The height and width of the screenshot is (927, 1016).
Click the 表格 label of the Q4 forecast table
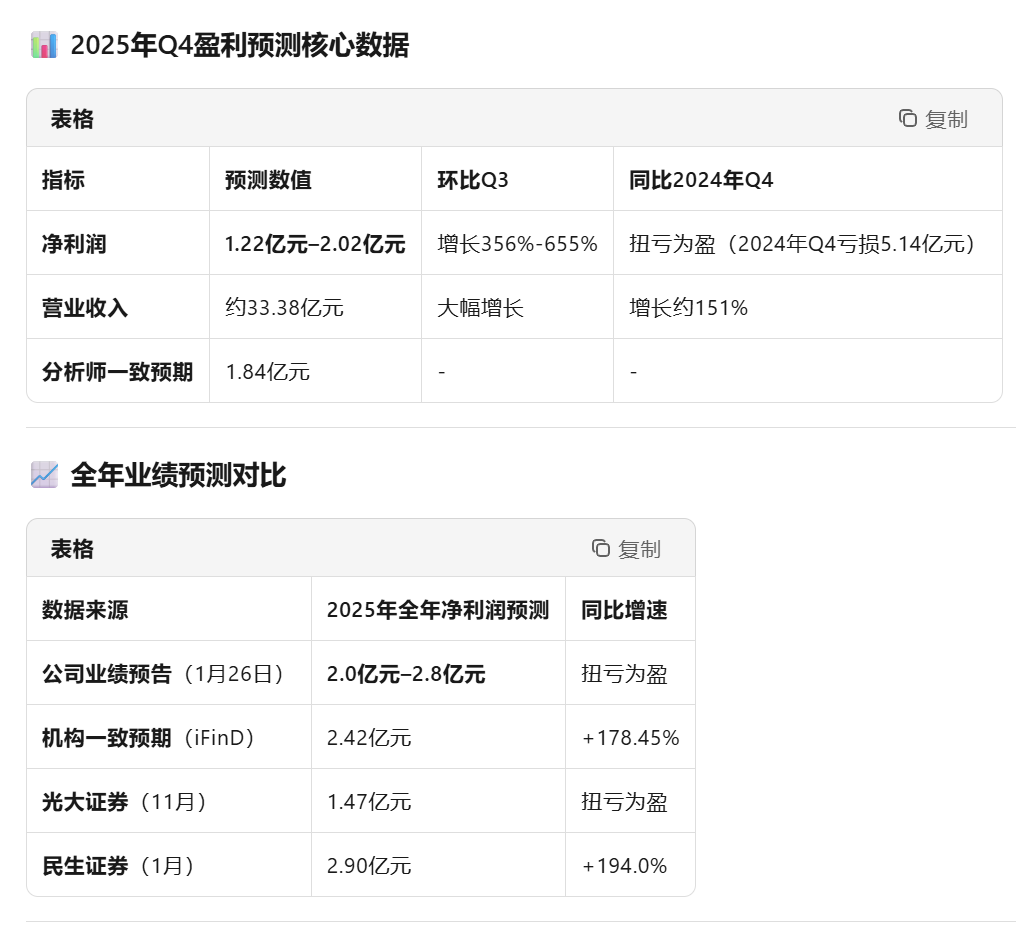(72, 119)
